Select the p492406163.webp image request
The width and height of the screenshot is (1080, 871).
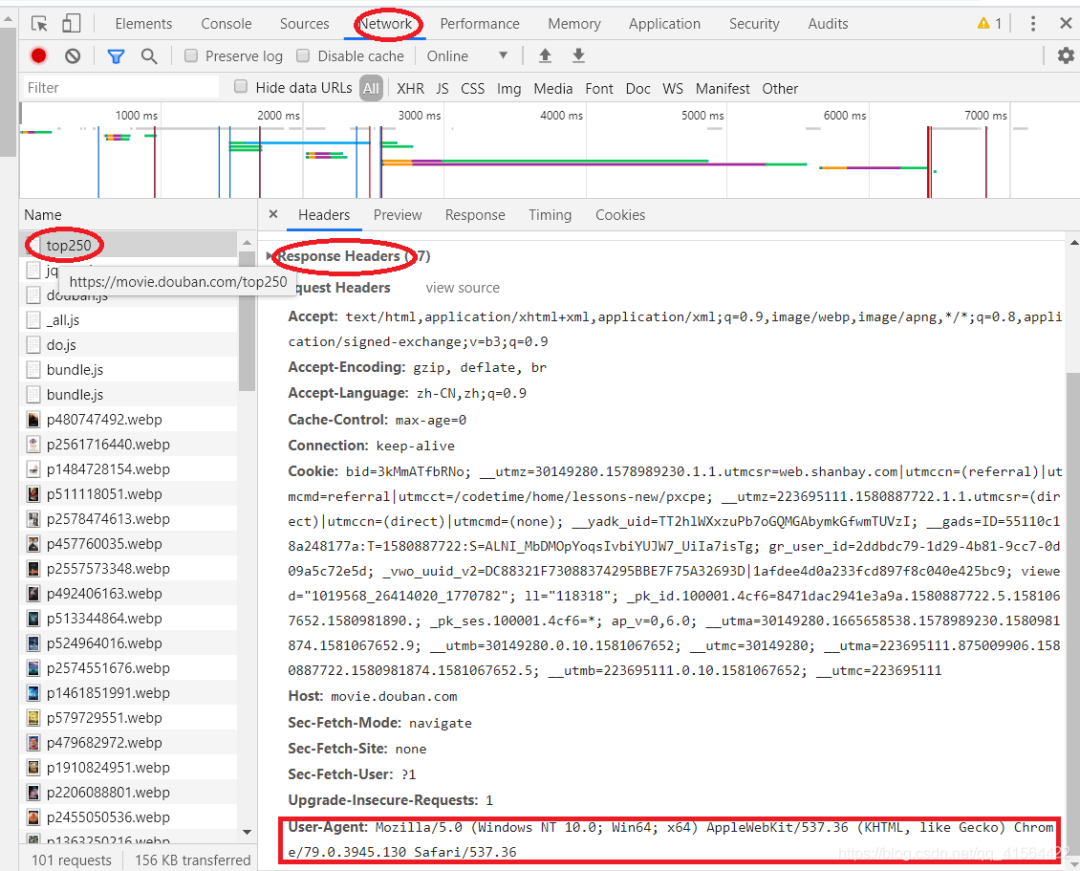pos(128,593)
